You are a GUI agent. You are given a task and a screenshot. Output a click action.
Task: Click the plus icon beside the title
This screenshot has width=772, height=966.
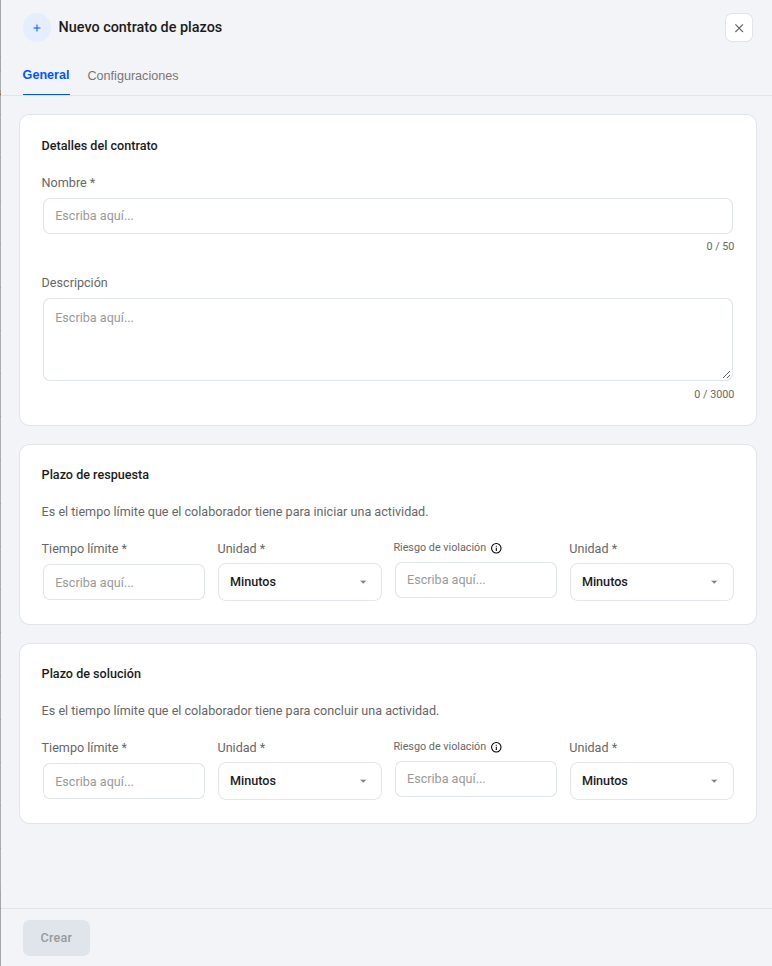[37, 28]
